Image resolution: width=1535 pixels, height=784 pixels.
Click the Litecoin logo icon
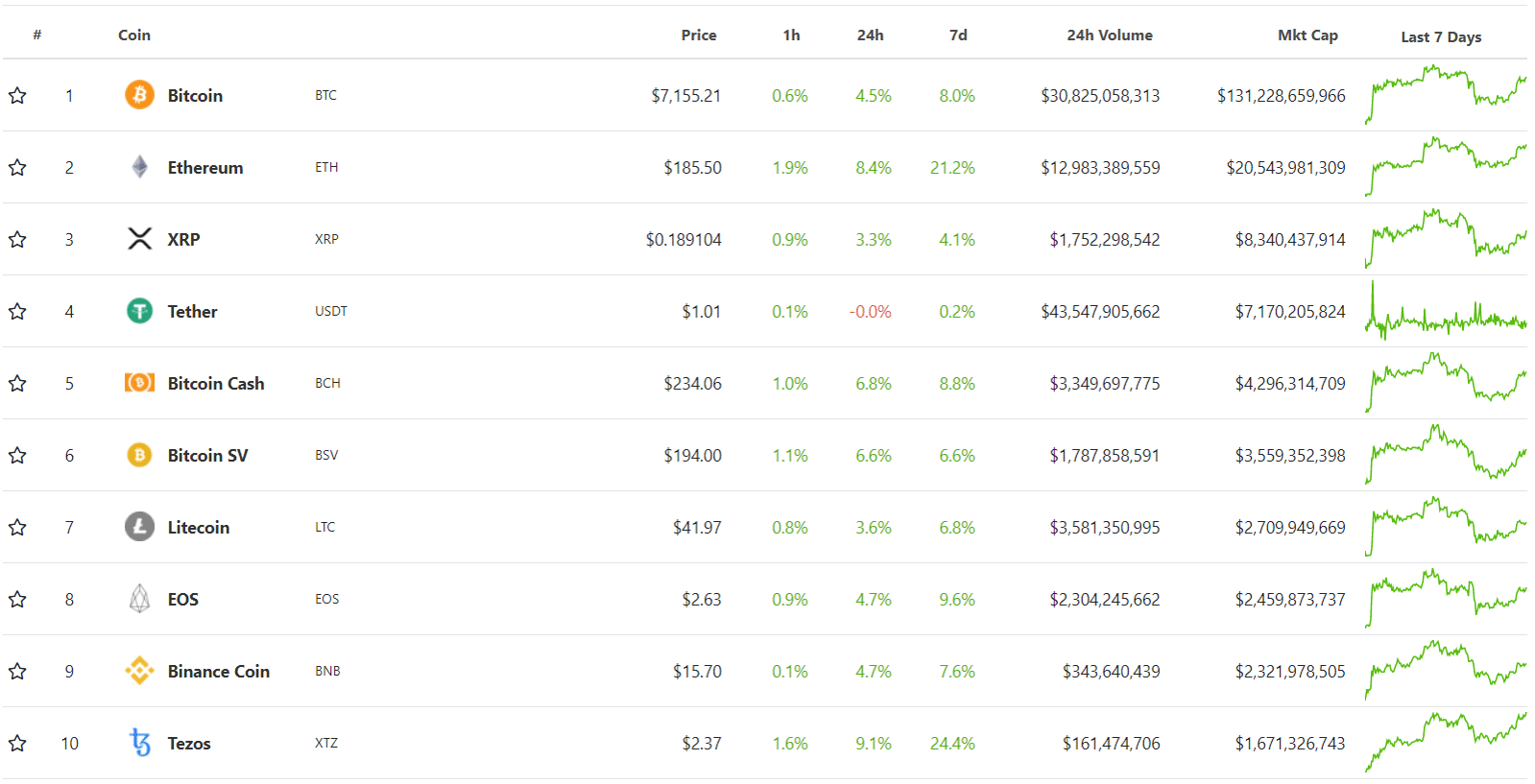click(139, 527)
